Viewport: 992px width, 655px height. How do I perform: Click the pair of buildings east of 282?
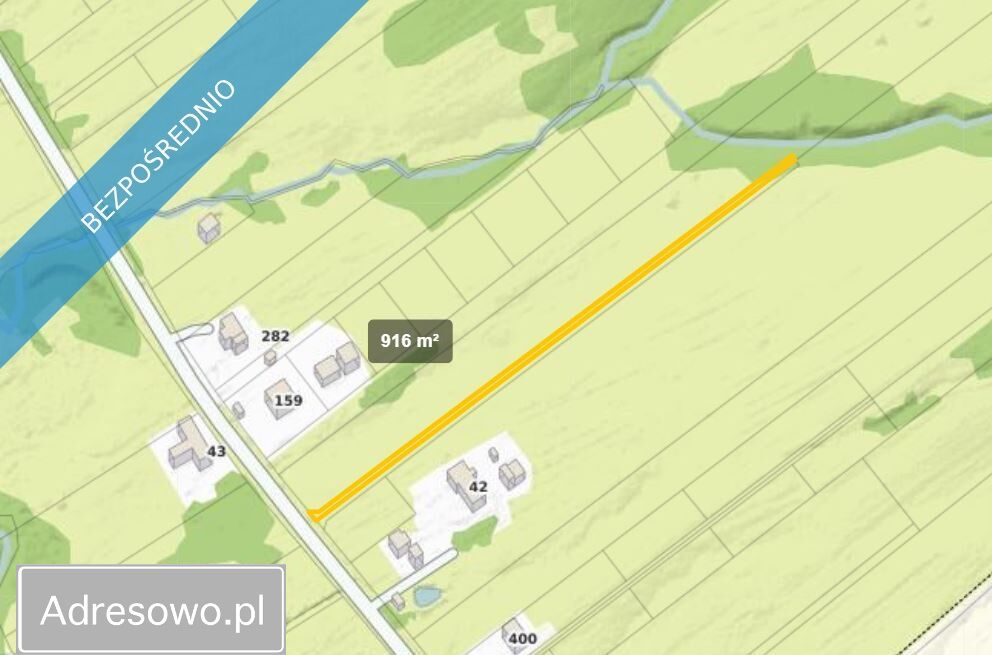click(x=337, y=365)
